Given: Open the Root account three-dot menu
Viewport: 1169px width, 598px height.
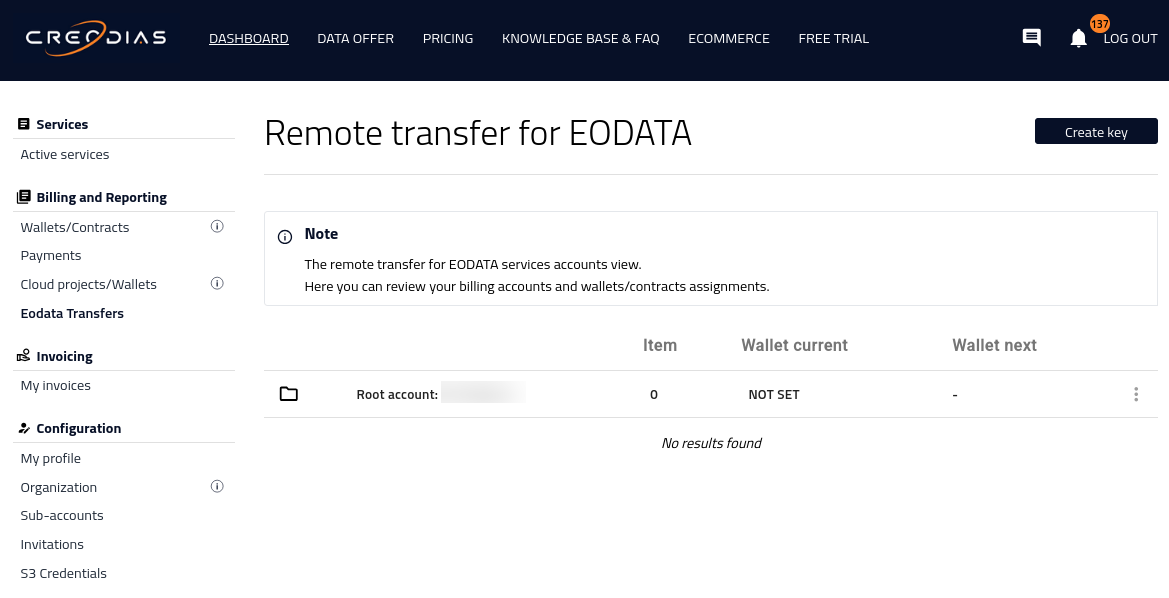Looking at the screenshot, I should point(1135,394).
